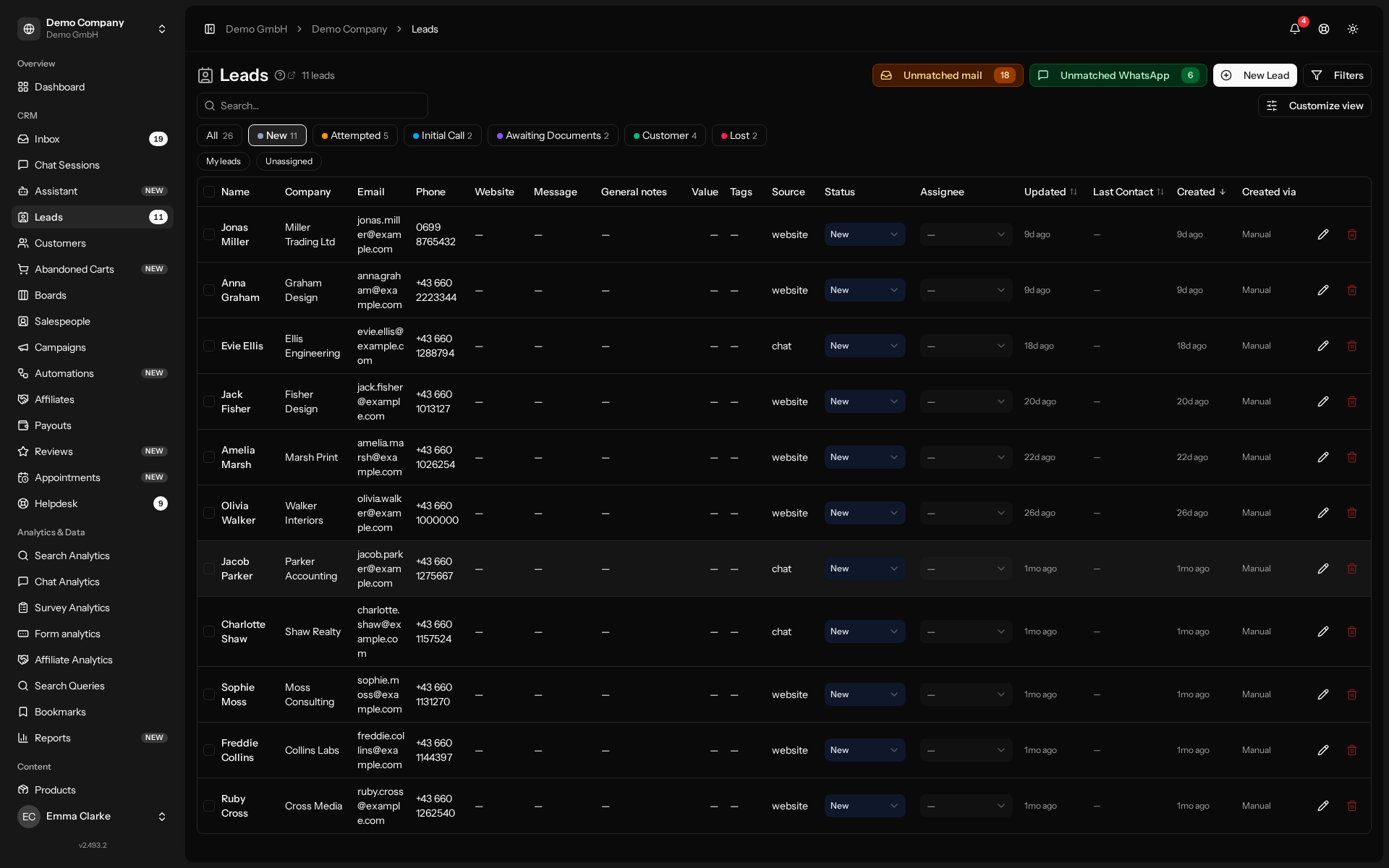The width and height of the screenshot is (1389, 868).
Task: Delete the Amelia Marsh lead
Action: pyautogui.click(x=1352, y=457)
